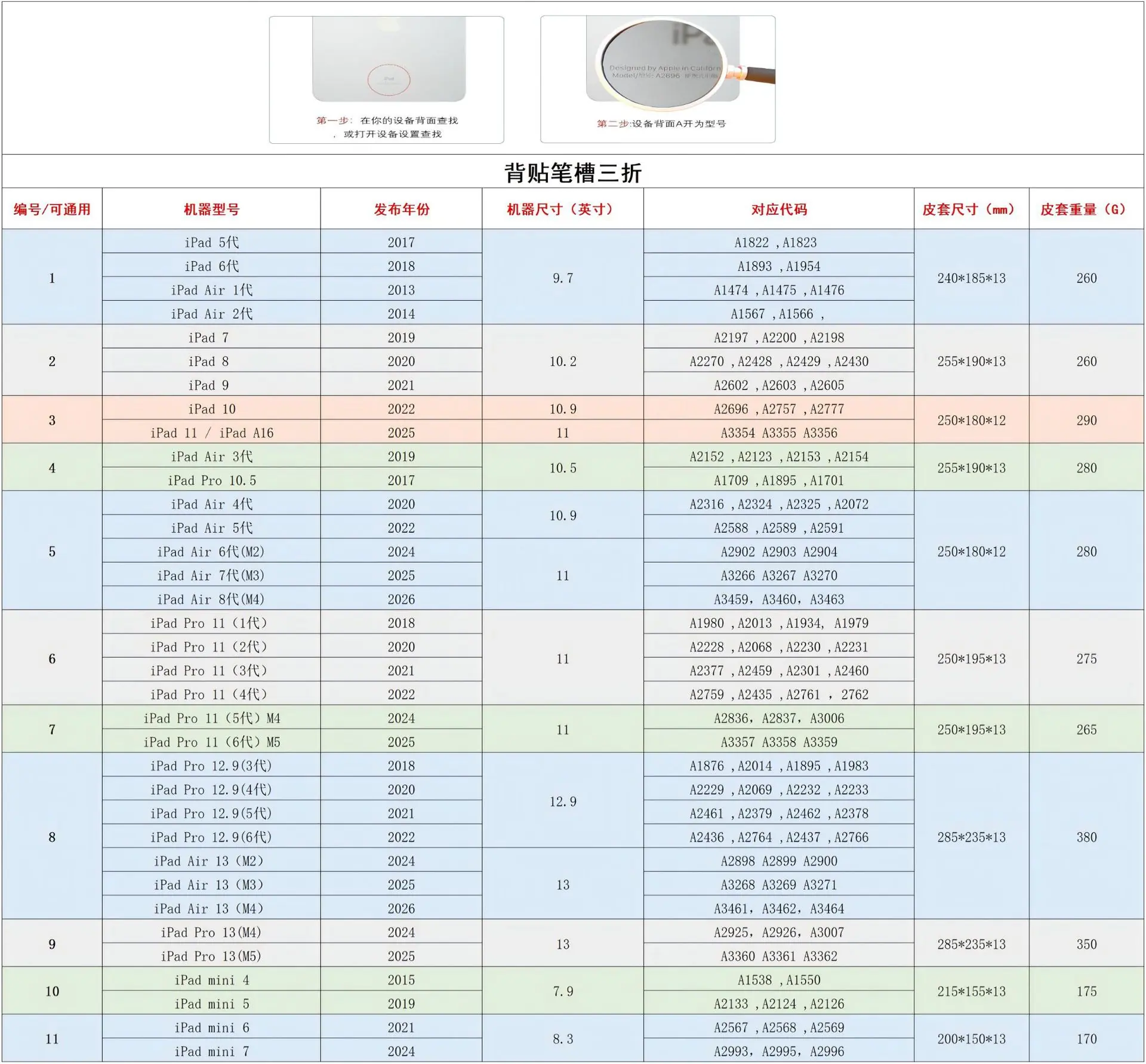Select the iPad Air 3代 cell
This screenshot has width=1146, height=1064.
211,457
